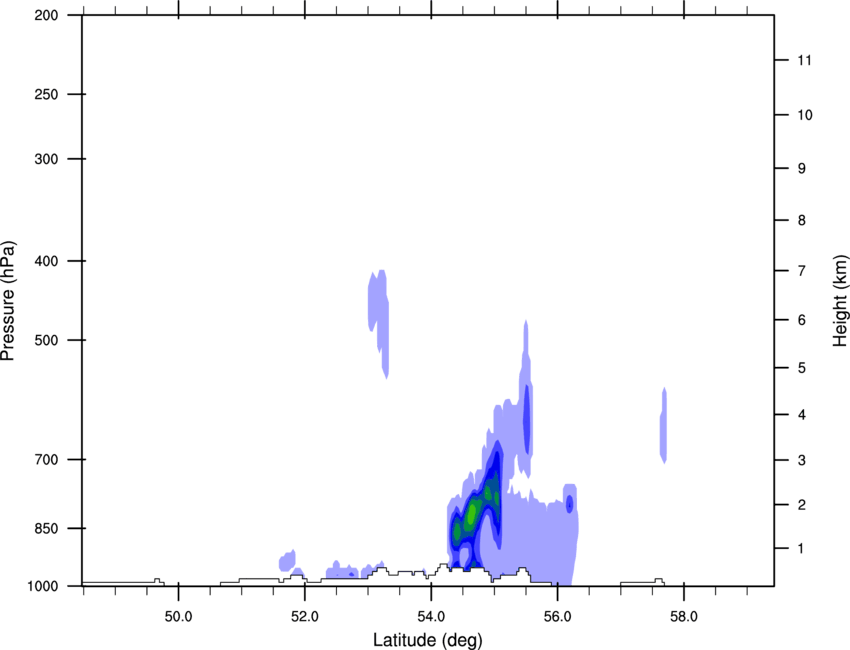
Task: Click the 9 km height label
Action: 802,169
